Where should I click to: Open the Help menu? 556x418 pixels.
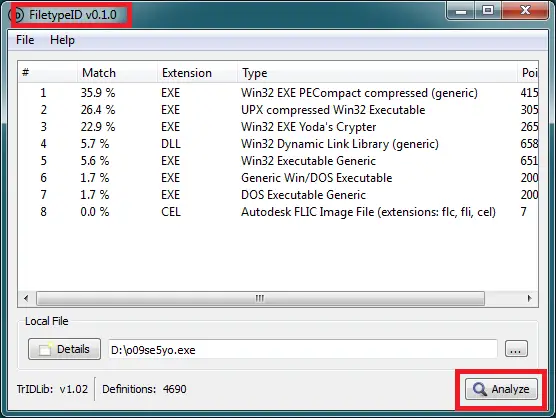pyautogui.click(x=62, y=40)
